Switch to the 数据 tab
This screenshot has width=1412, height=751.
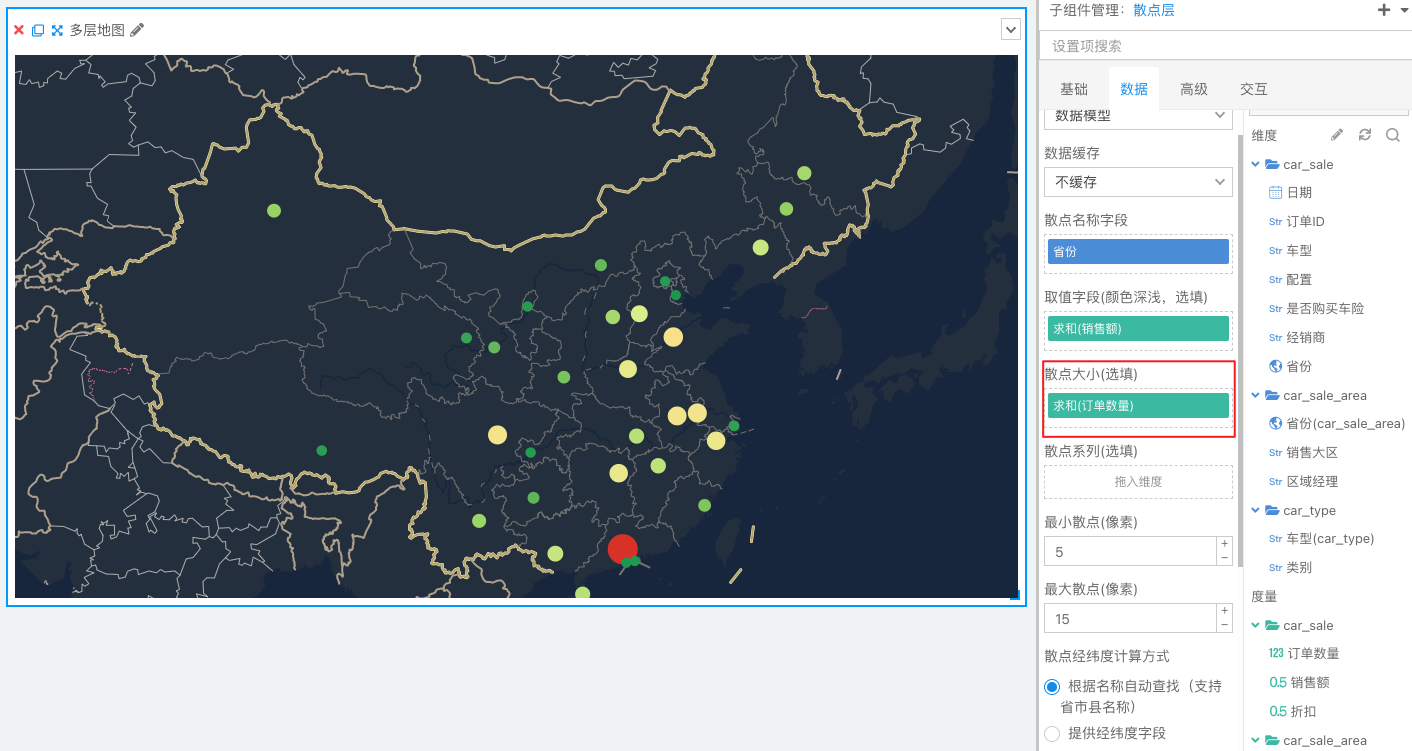coord(1134,89)
